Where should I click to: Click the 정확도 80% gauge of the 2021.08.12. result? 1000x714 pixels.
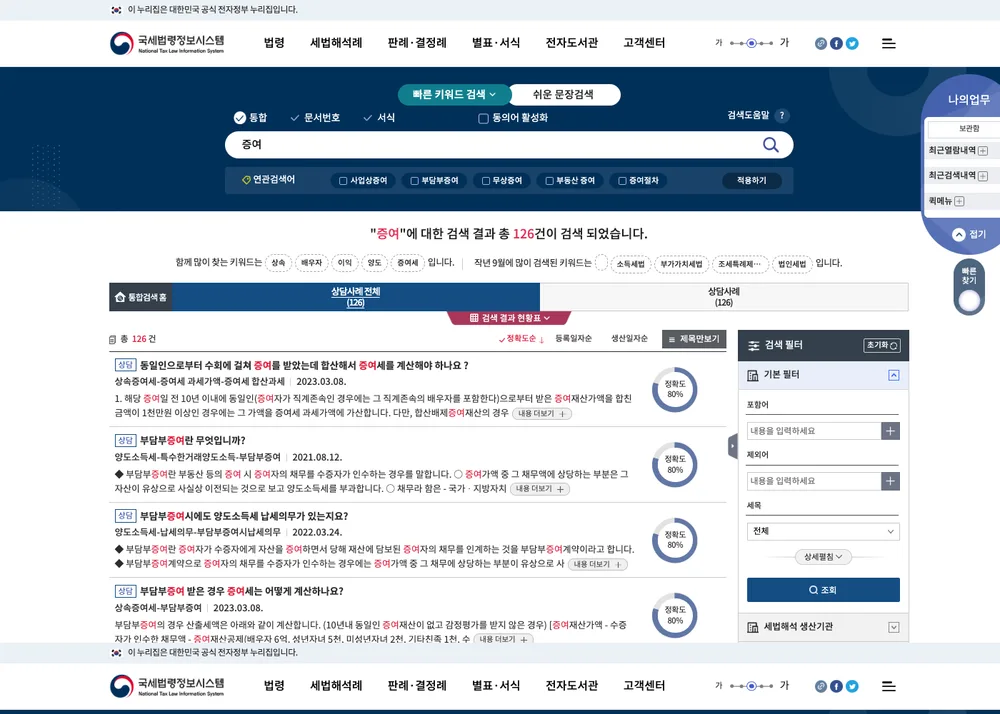[x=675, y=465]
